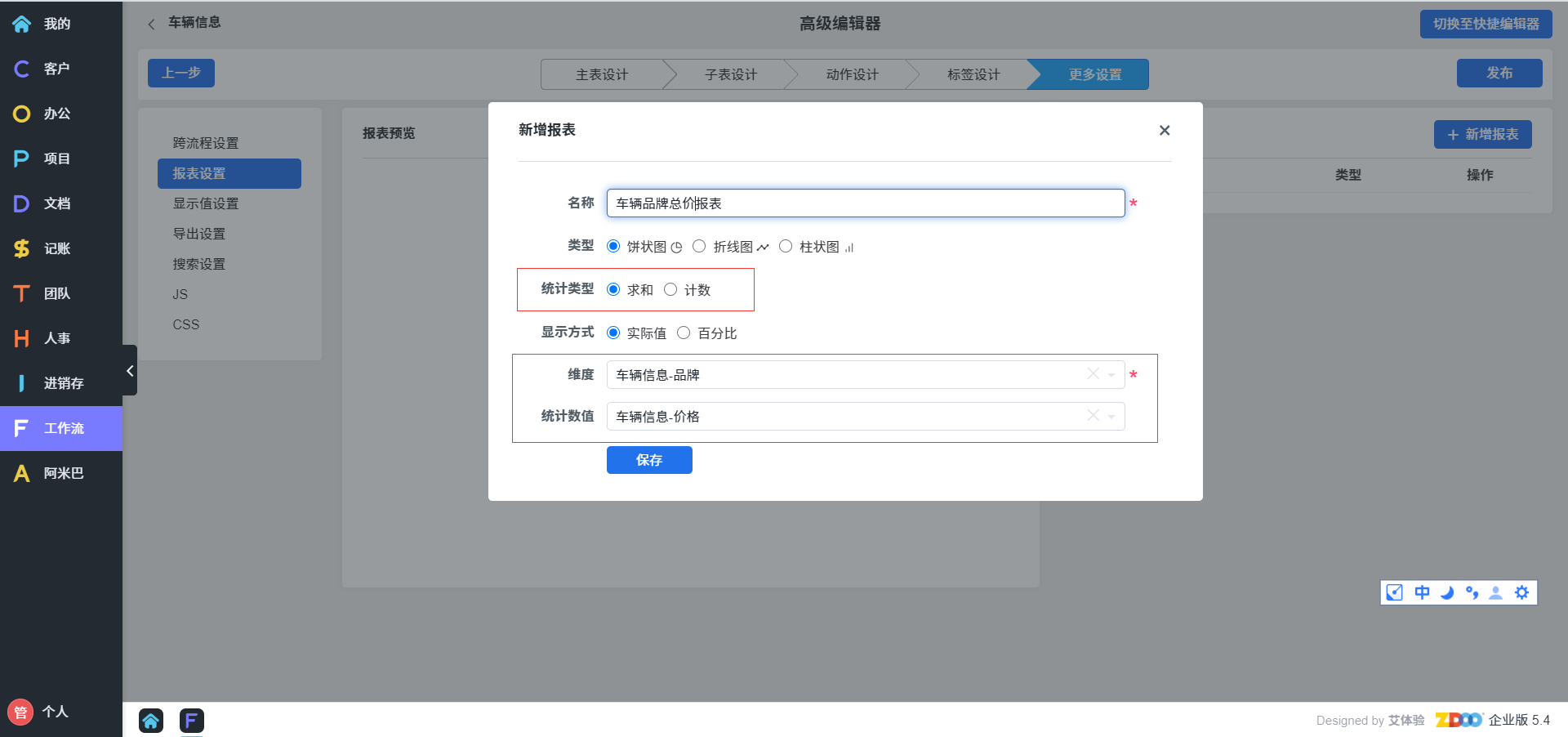Close the 新增报表 dialog
Image resolution: width=1568 pixels, height=737 pixels.
[1165, 131]
